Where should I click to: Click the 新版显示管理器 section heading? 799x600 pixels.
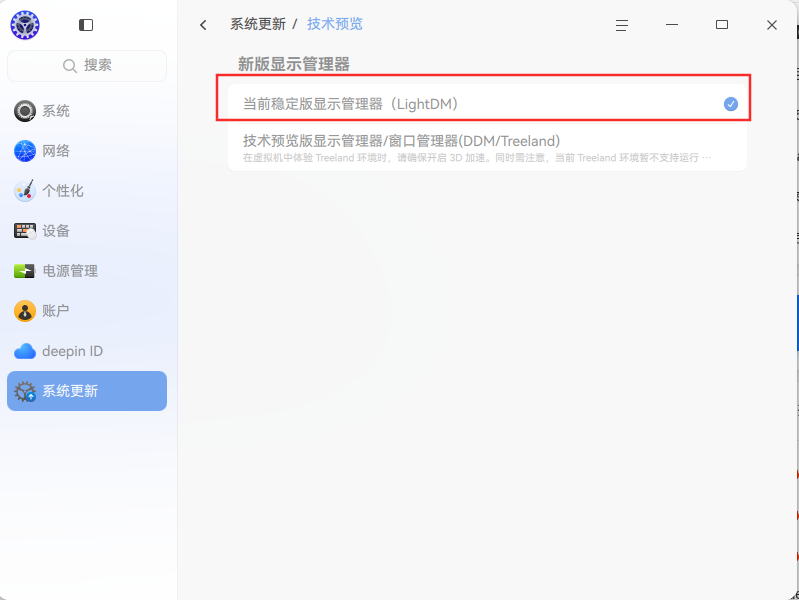pos(294,64)
